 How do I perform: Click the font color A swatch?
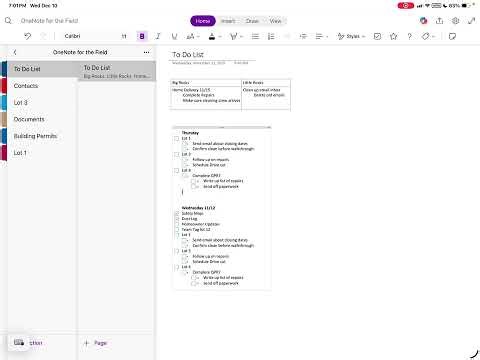(212, 36)
